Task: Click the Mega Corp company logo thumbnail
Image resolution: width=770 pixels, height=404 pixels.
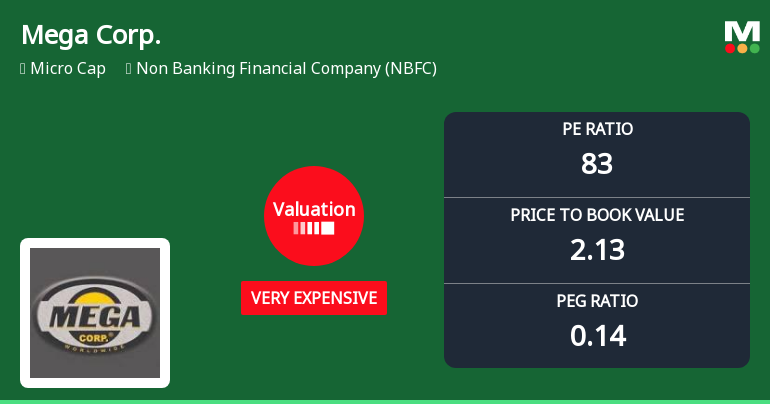Action: pos(95,313)
